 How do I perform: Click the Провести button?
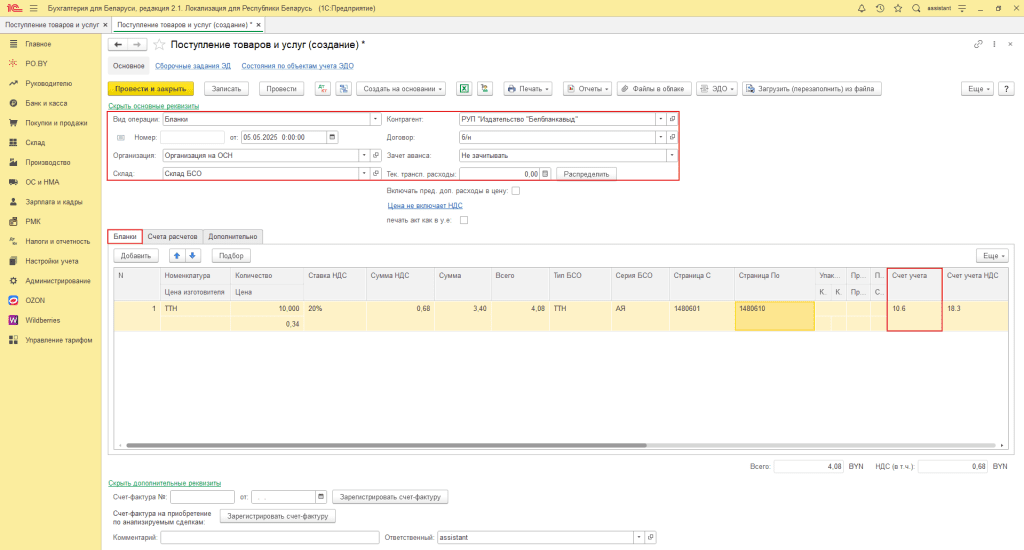(x=281, y=89)
